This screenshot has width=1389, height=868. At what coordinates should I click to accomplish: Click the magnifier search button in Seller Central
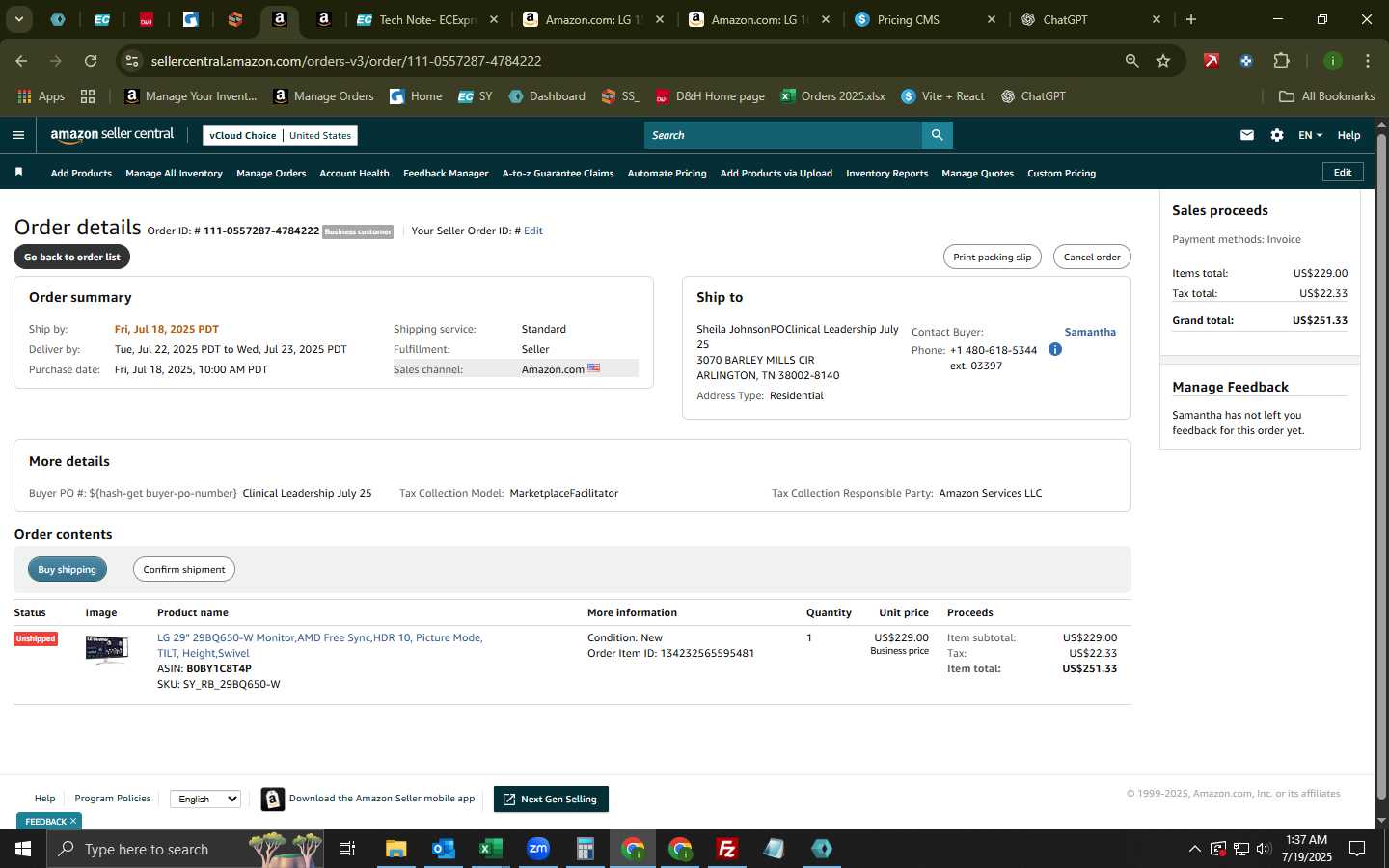point(937,135)
